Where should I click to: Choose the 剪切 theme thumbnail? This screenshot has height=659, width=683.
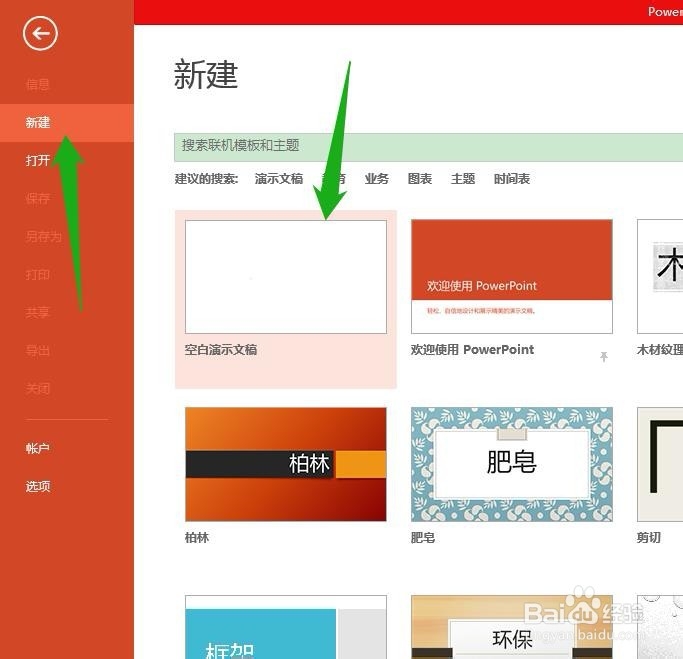(660, 464)
